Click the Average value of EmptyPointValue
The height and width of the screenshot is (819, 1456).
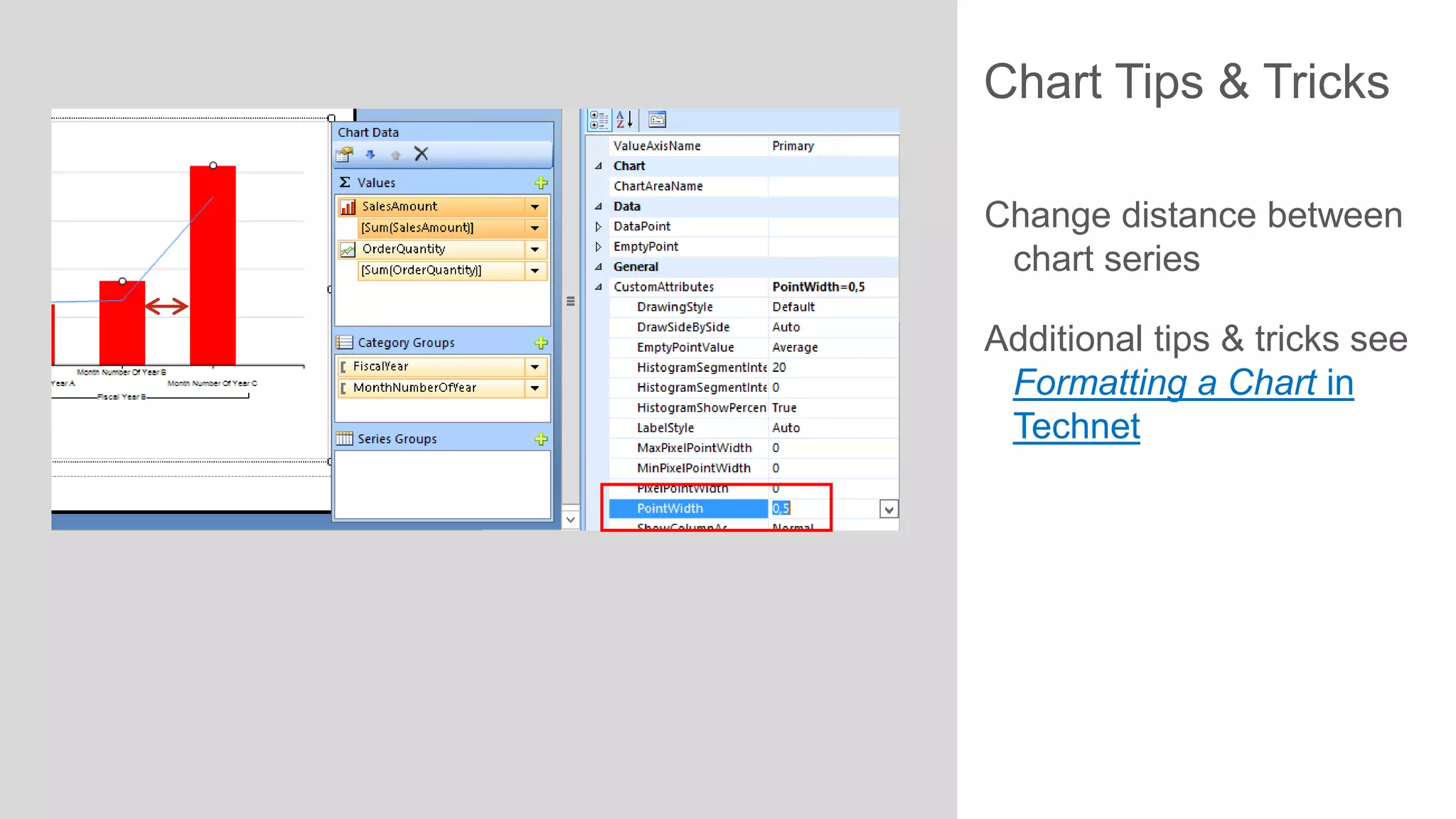(795, 348)
